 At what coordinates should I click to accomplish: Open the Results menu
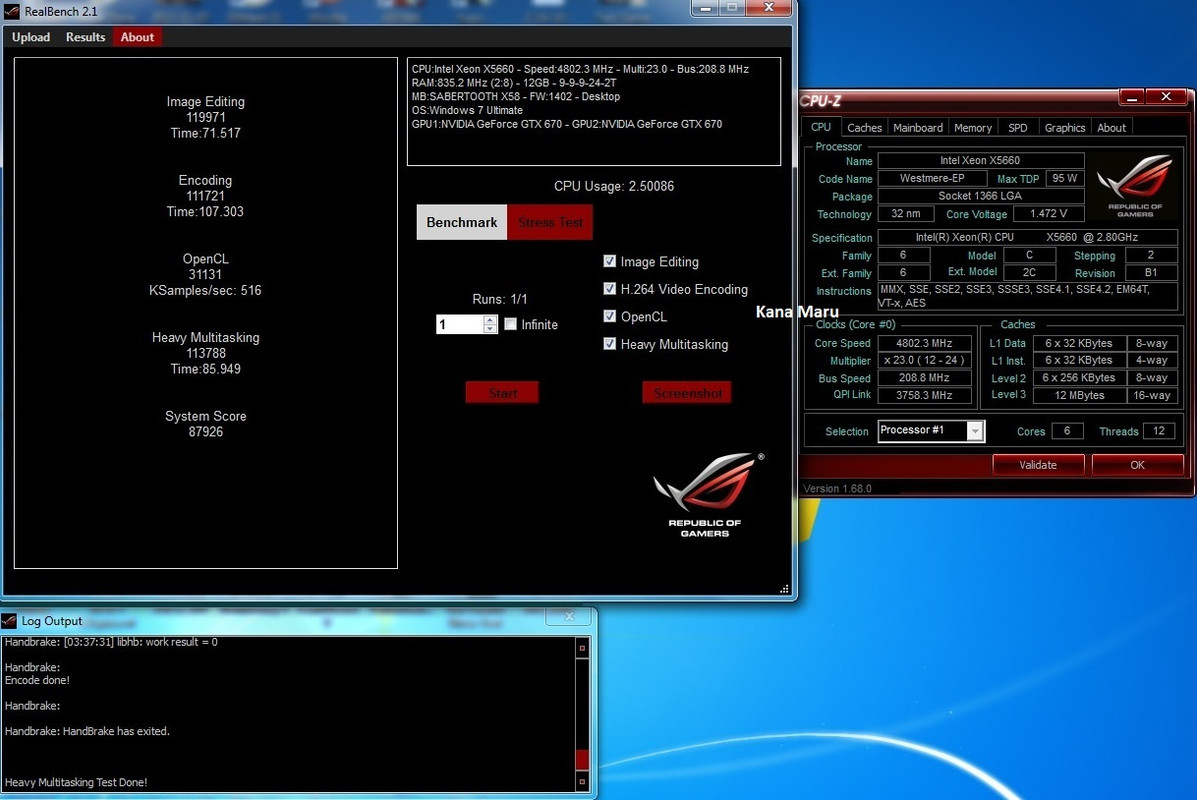coord(86,37)
